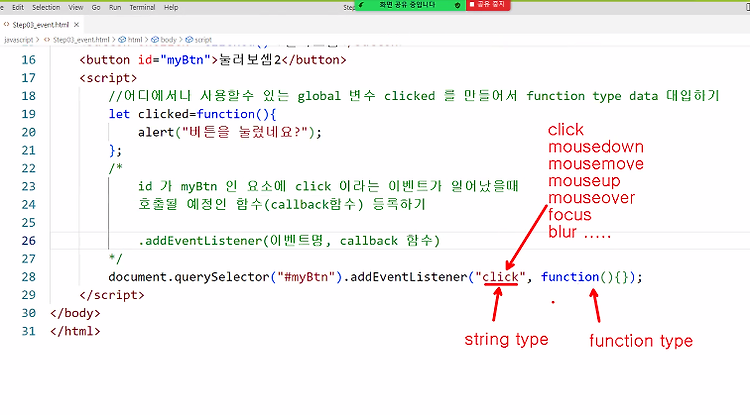Image resolution: width=750 pixels, height=415 pixels.
Task: Click the shield check icon on sharing bar
Action: pyautogui.click(x=457, y=5)
